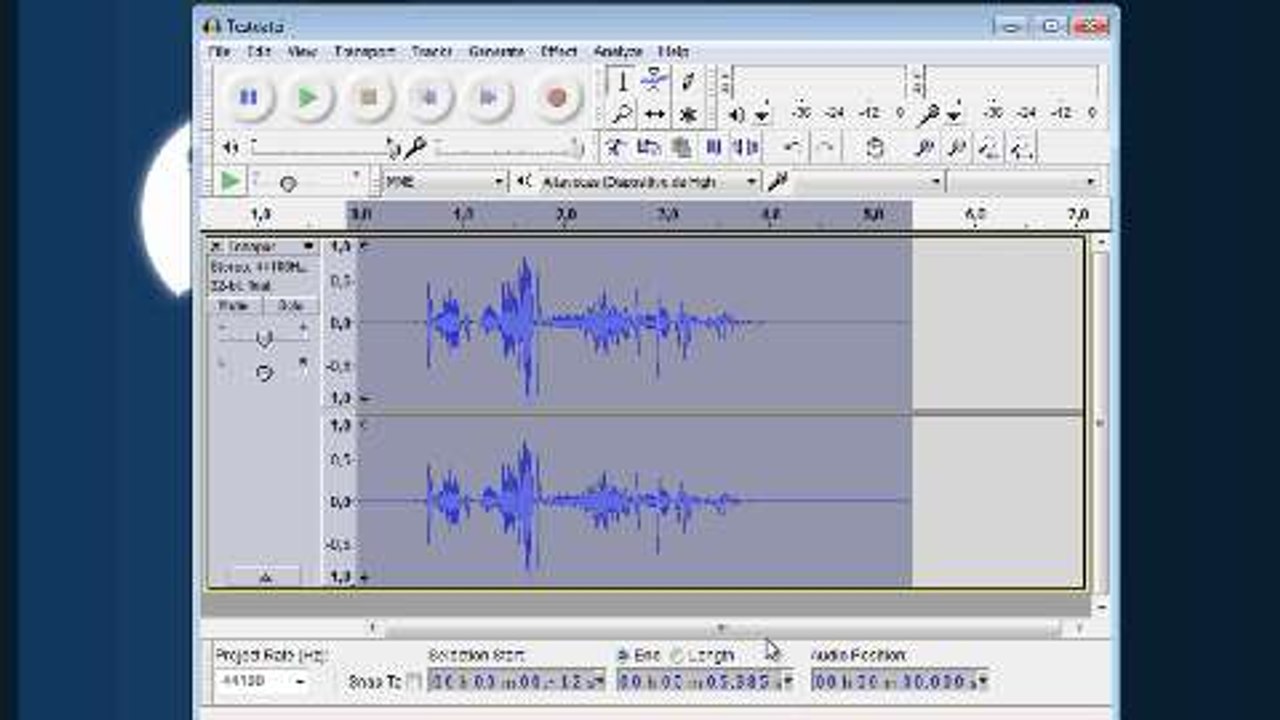
Task: Click the input meter microphone icon
Action: tap(929, 114)
